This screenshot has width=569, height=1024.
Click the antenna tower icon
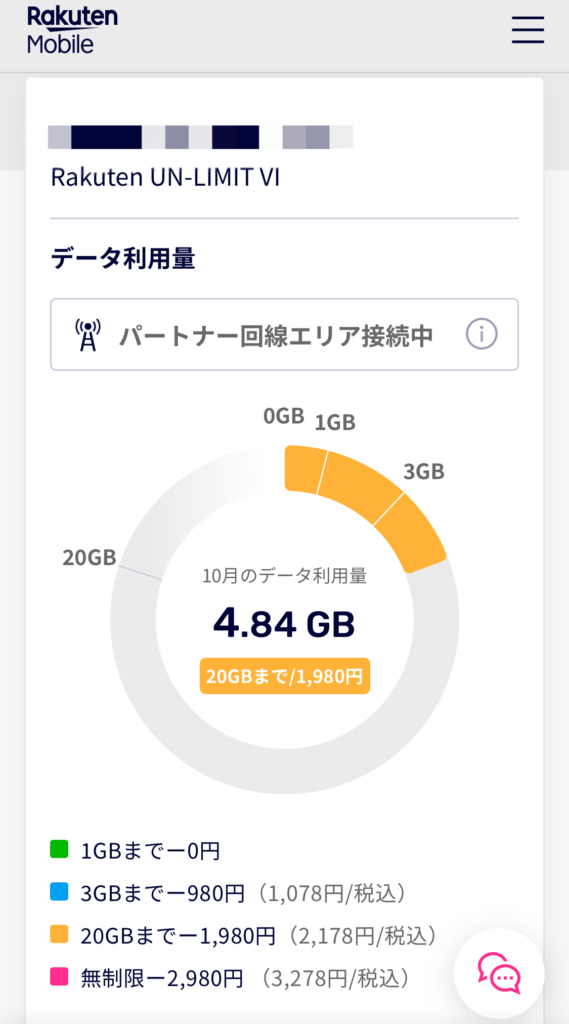[x=87, y=335]
